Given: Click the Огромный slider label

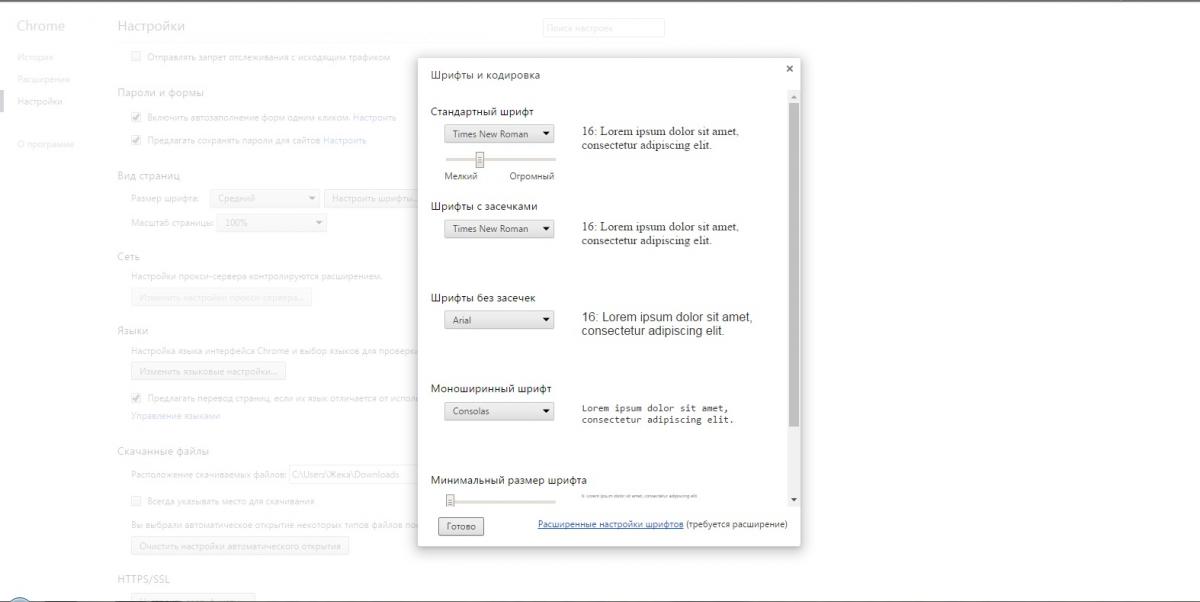Looking at the screenshot, I should coord(531,176).
